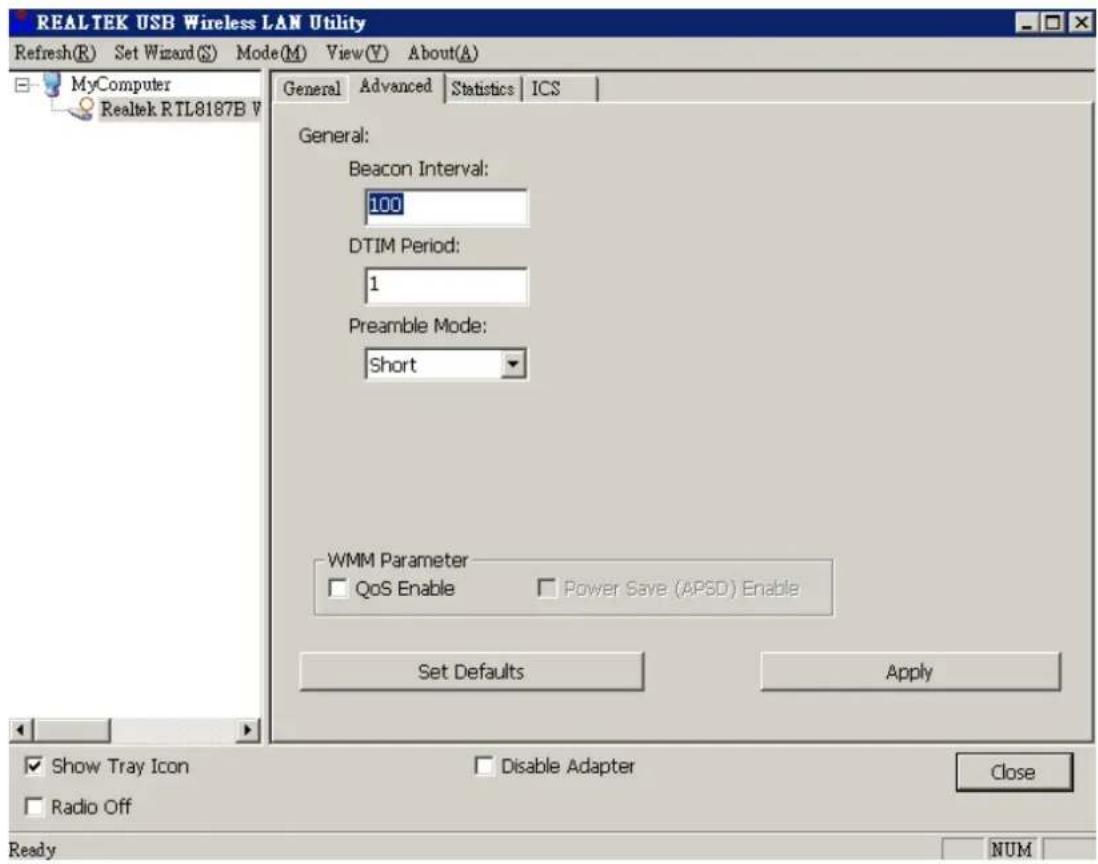Uncheck the Show Tray Icon checkbox

pos(34,766)
